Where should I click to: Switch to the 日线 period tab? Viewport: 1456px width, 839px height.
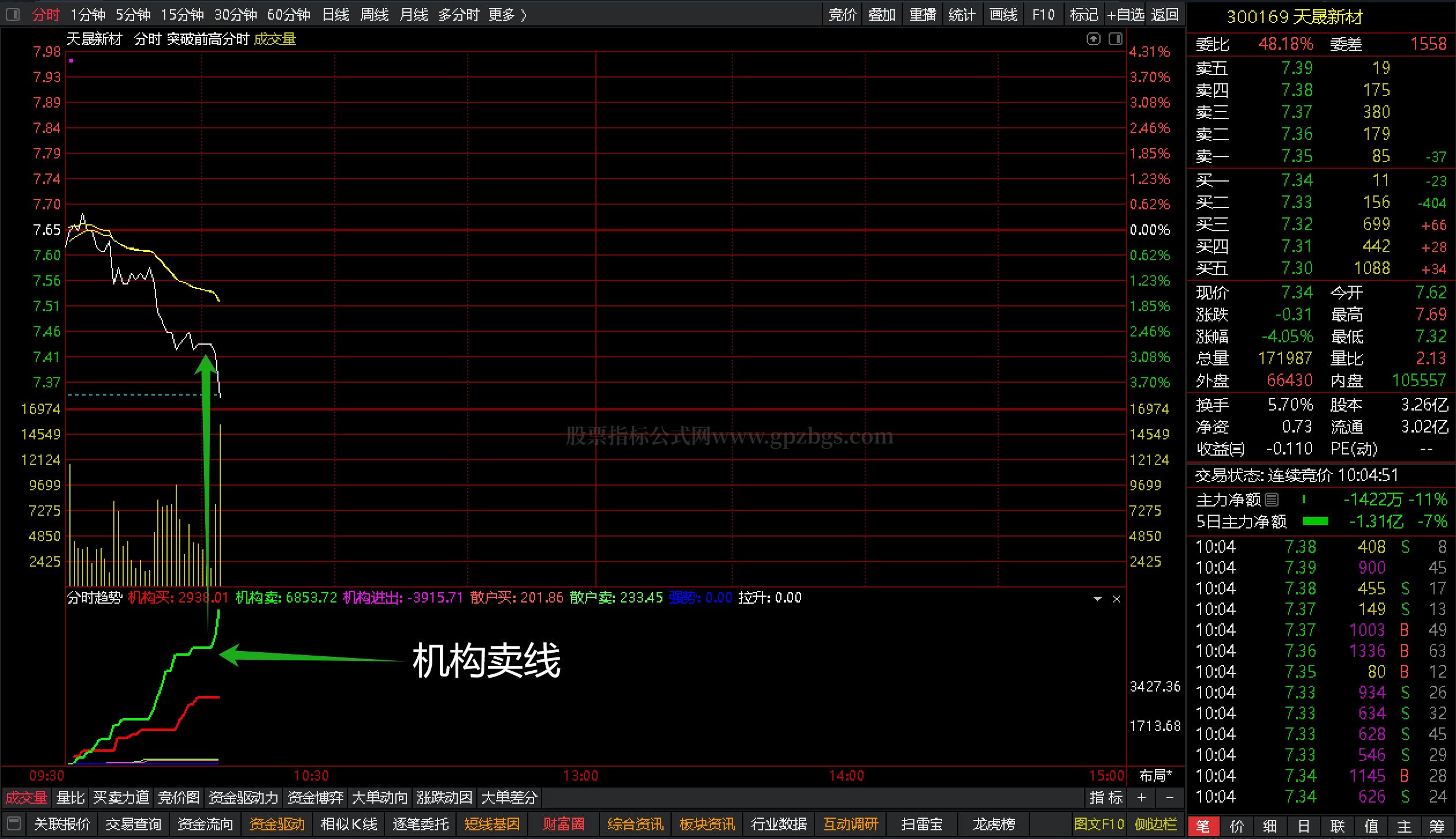click(336, 14)
